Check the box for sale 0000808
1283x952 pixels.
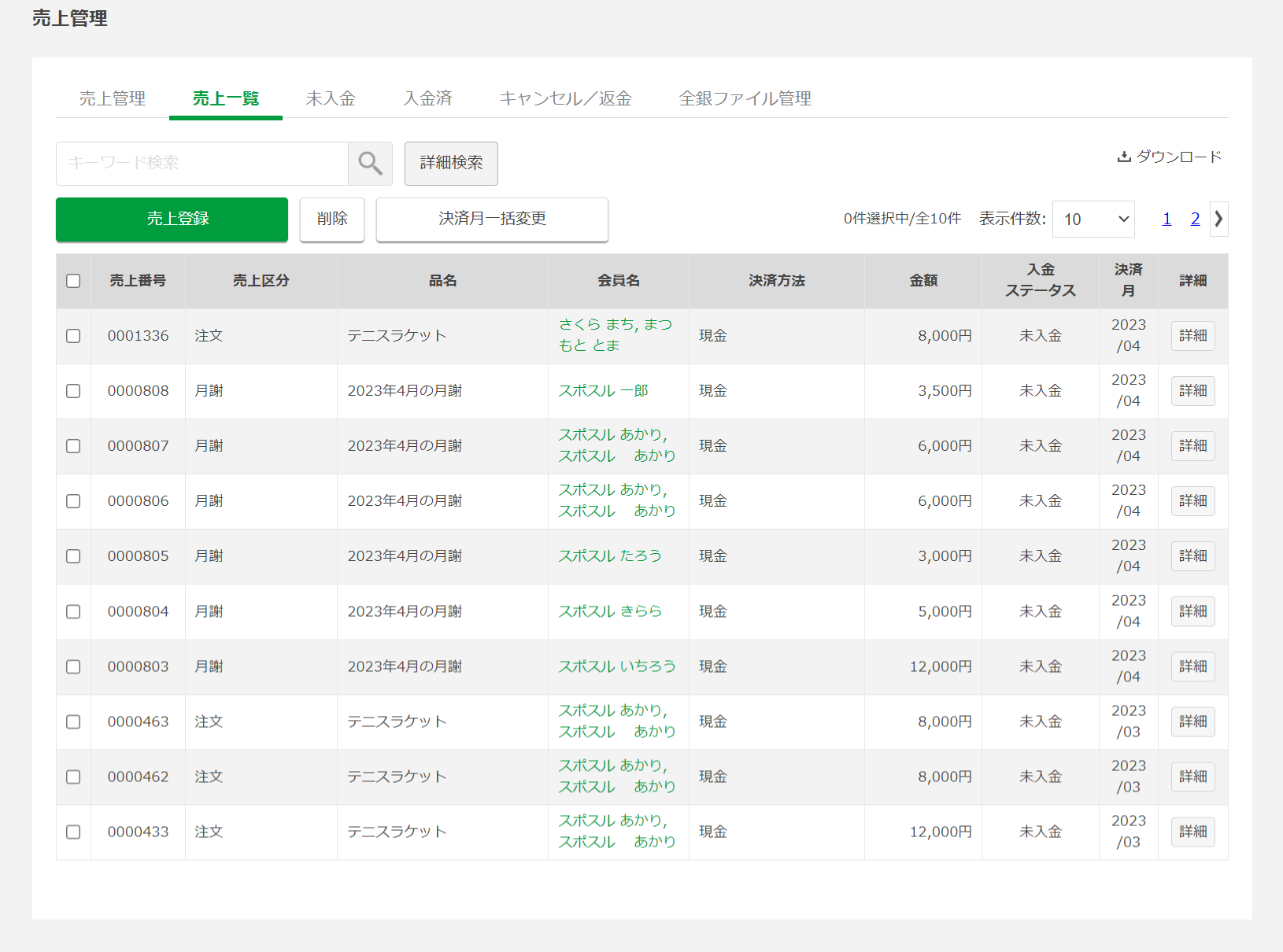click(x=73, y=391)
